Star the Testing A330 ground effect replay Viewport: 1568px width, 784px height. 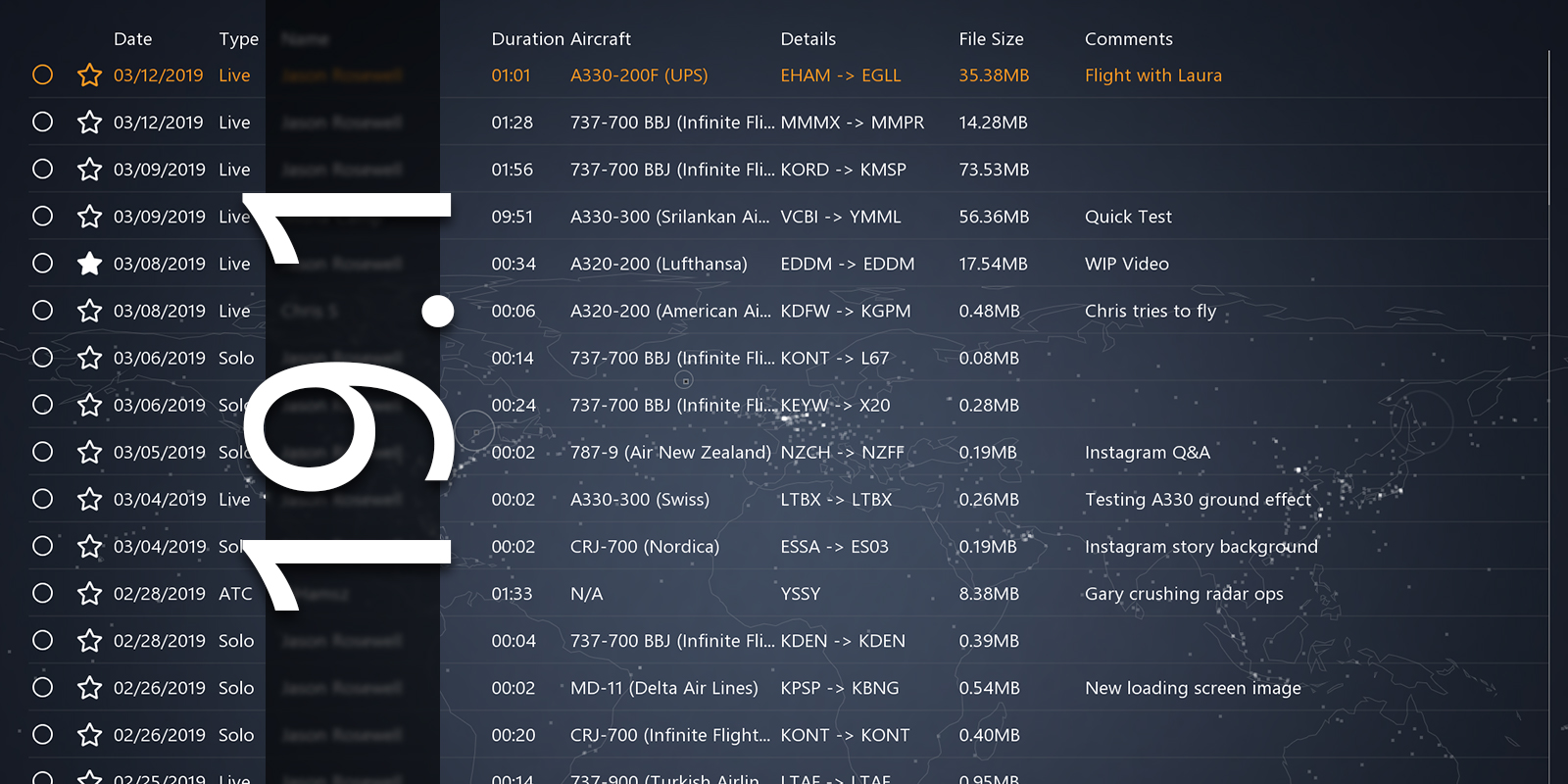[x=89, y=499]
